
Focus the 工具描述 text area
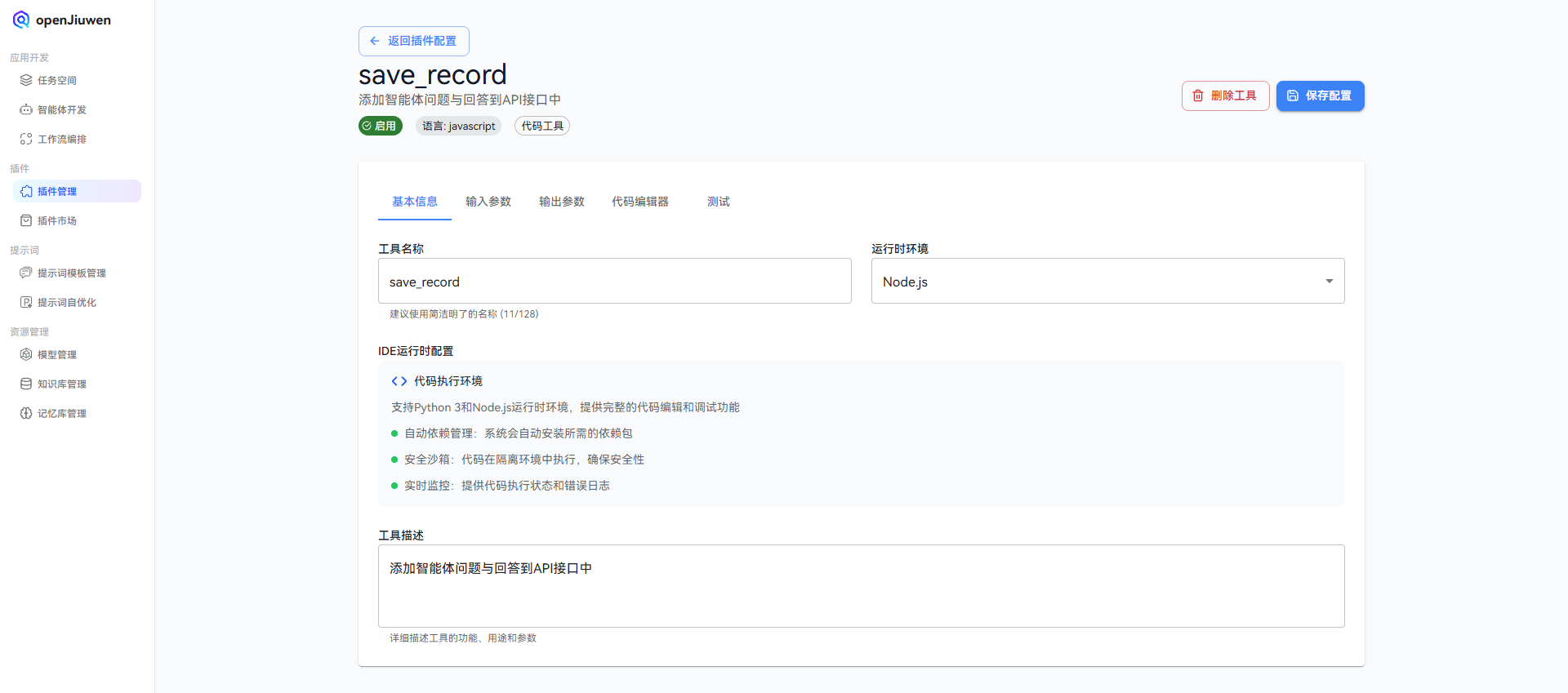click(x=861, y=586)
